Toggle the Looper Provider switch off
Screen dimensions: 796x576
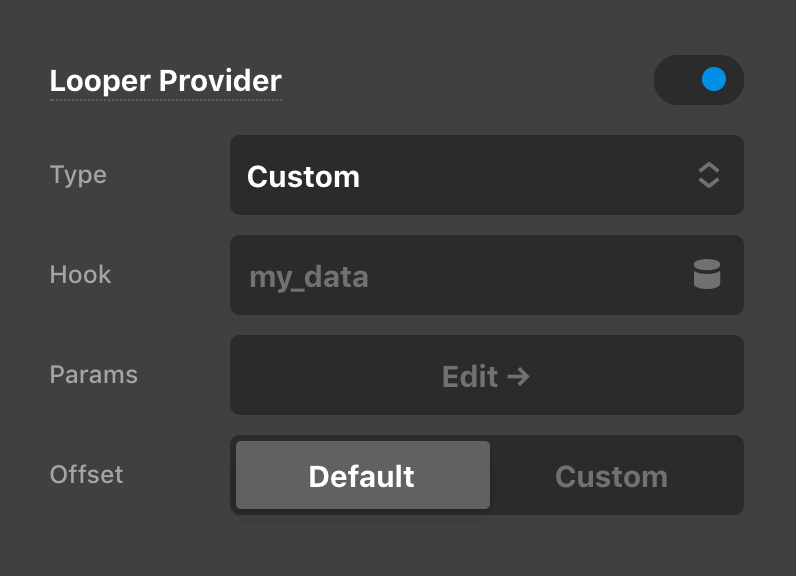coord(698,80)
